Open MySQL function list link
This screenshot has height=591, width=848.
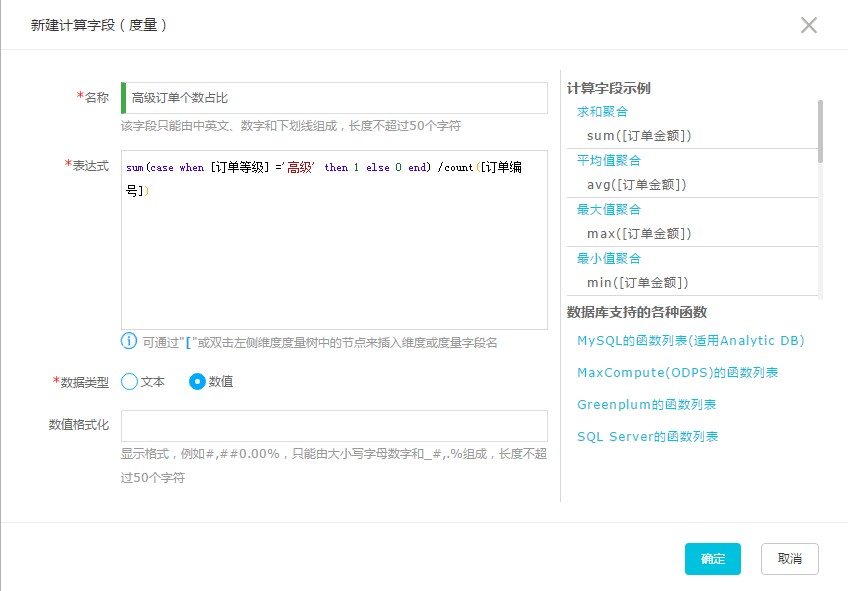(691, 341)
